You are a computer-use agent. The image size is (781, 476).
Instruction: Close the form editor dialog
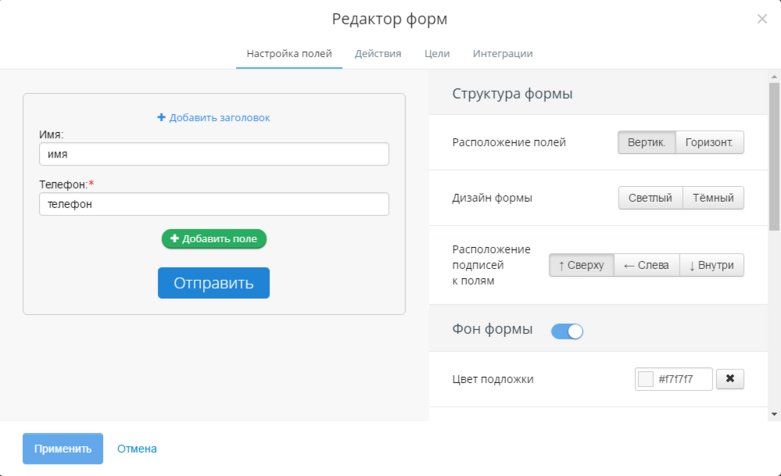[x=762, y=19]
